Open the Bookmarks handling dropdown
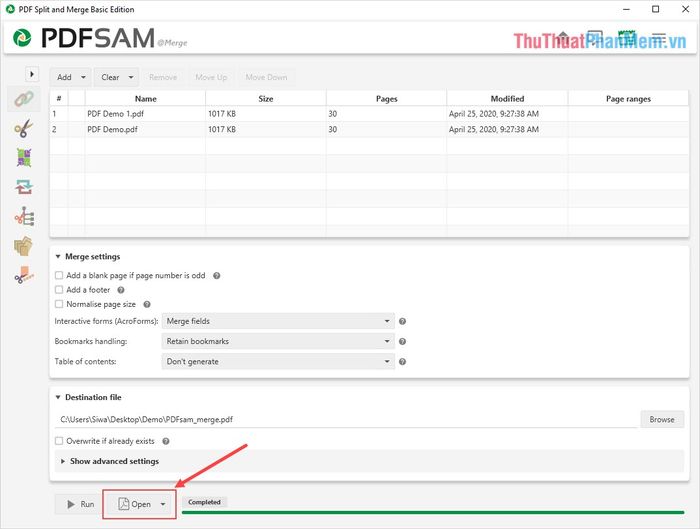700x529 pixels. 277,341
